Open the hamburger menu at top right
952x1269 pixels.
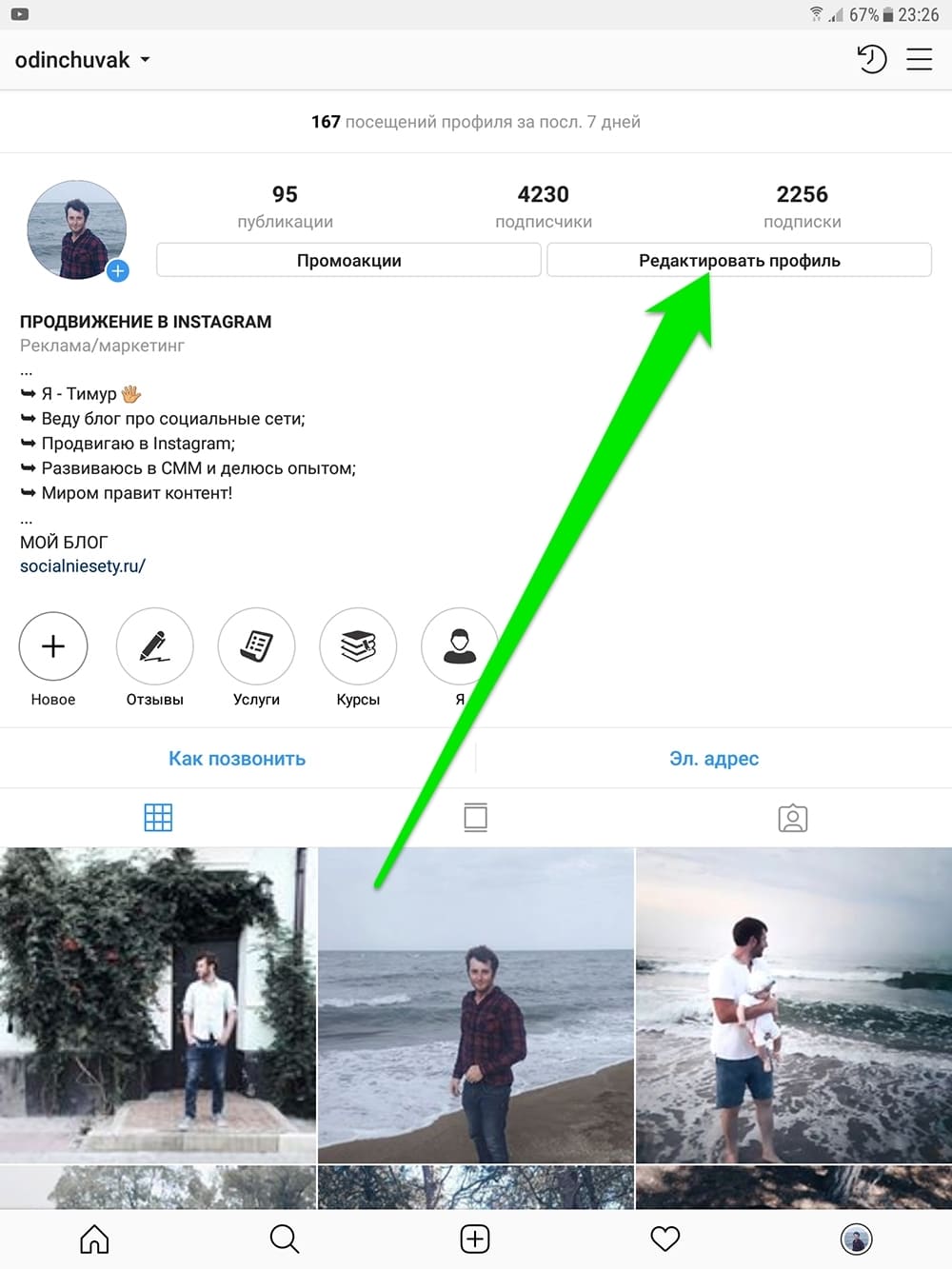(919, 60)
